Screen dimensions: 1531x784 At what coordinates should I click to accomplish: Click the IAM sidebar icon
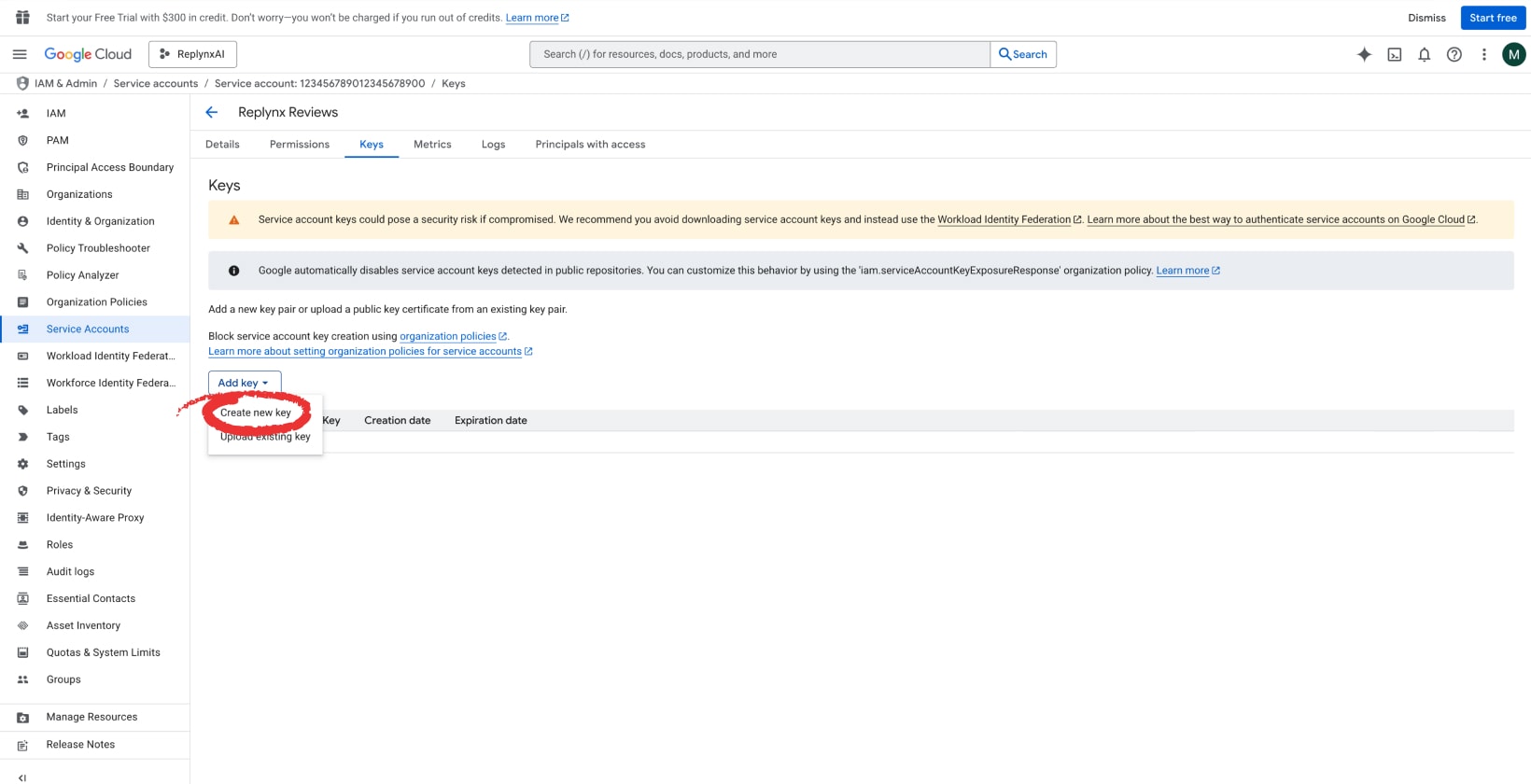pos(22,113)
